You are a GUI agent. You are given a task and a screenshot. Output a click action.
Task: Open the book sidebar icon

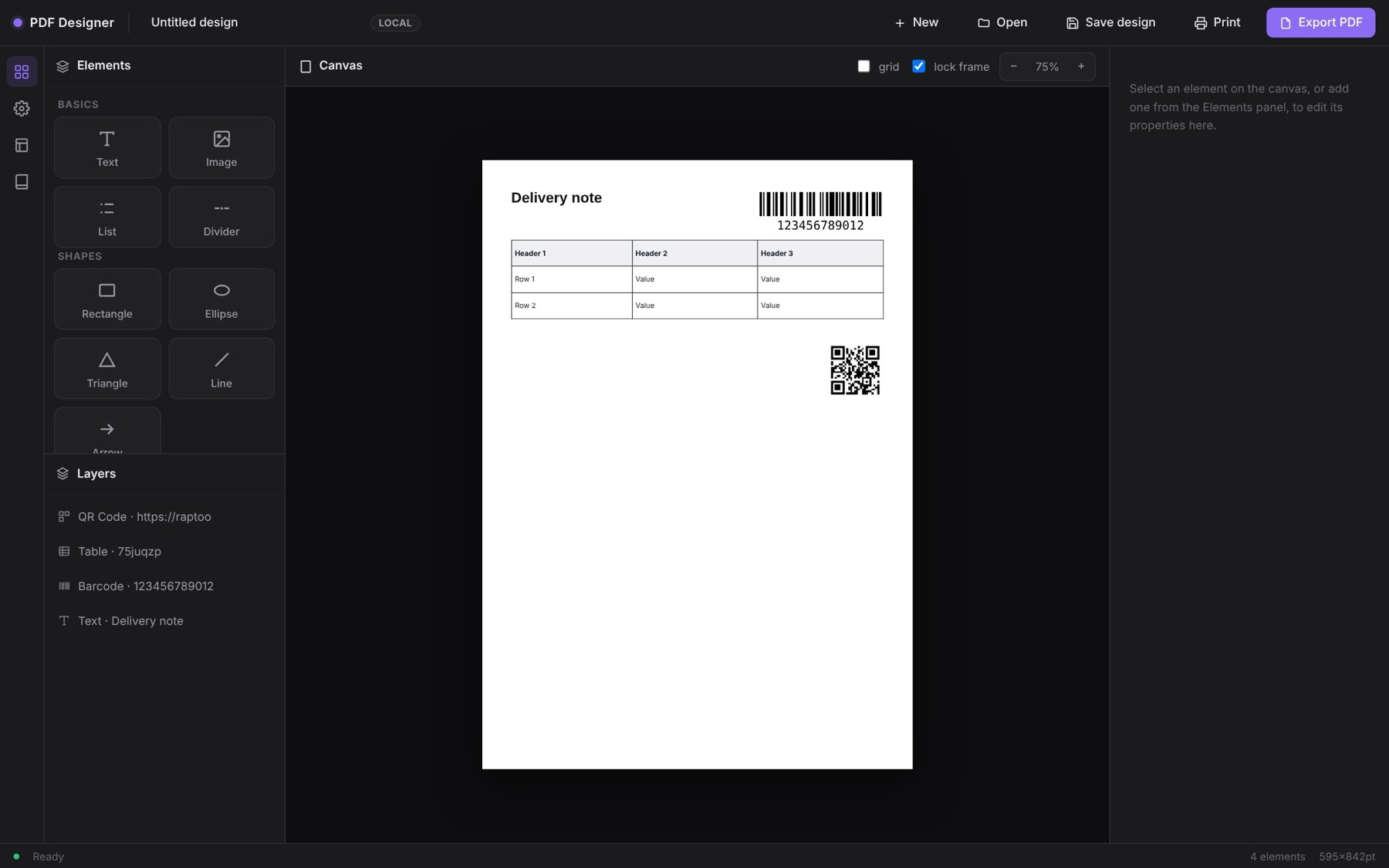22,182
